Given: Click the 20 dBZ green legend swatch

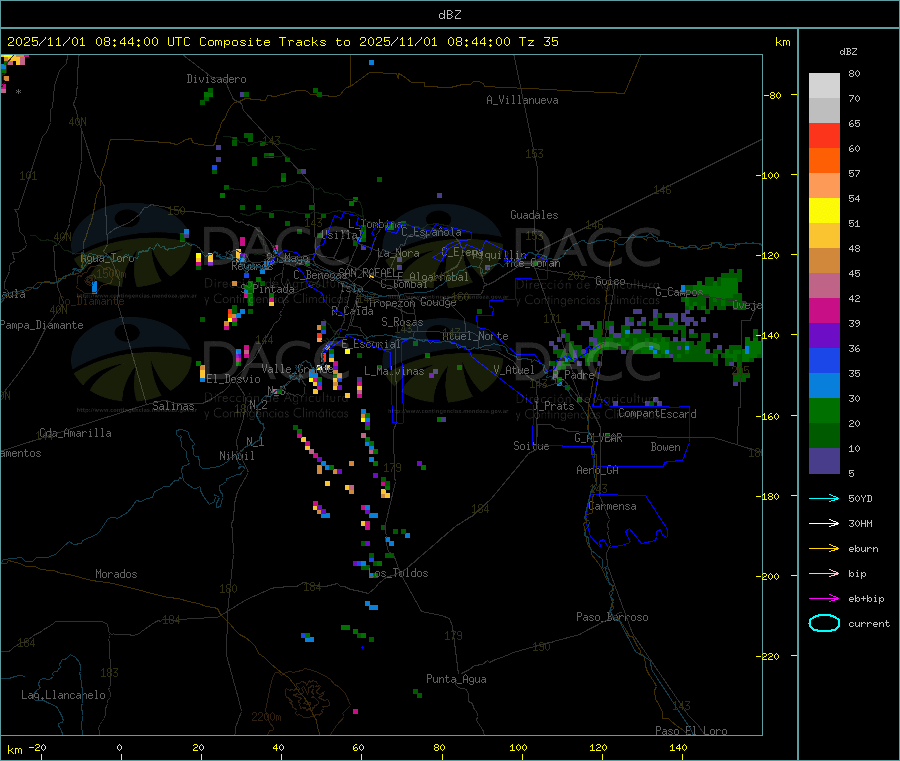Looking at the screenshot, I should point(824,410).
